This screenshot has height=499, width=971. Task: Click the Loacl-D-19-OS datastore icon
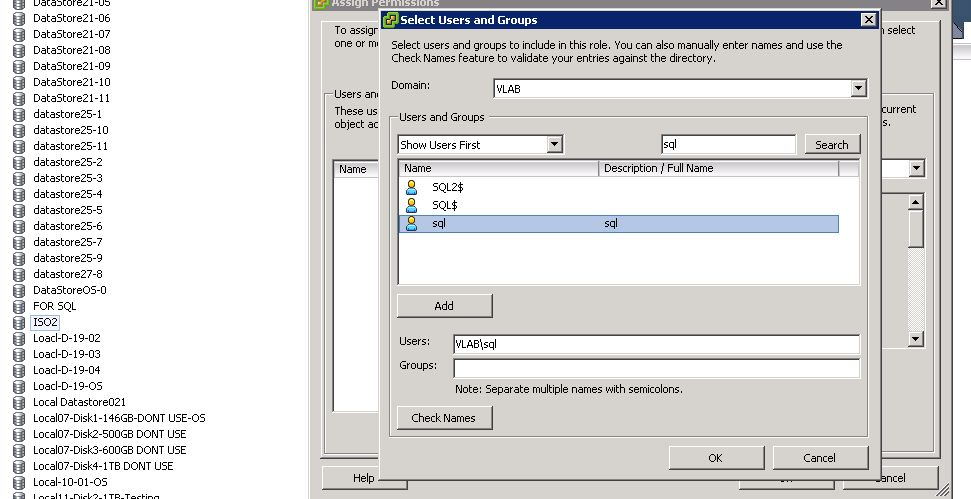(x=19, y=386)
